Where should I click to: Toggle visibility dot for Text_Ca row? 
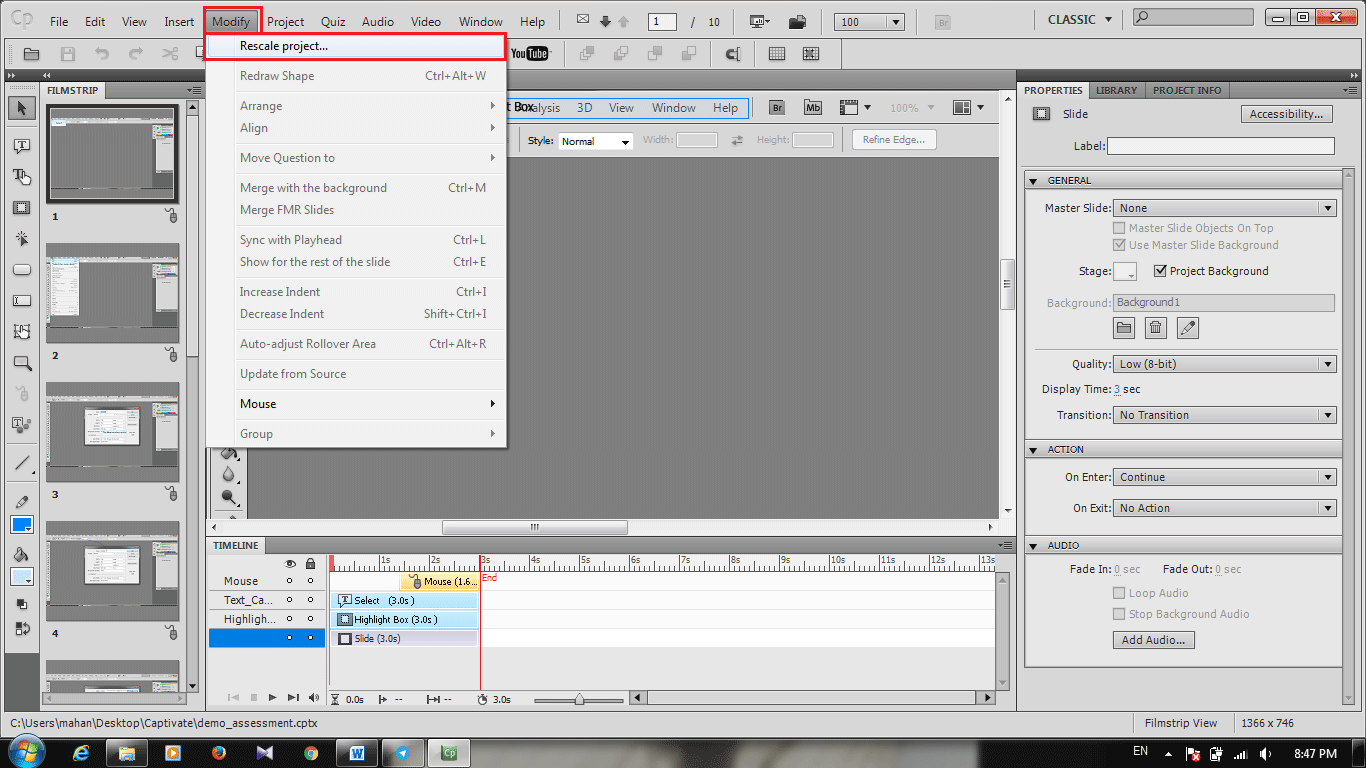[290, 600]
